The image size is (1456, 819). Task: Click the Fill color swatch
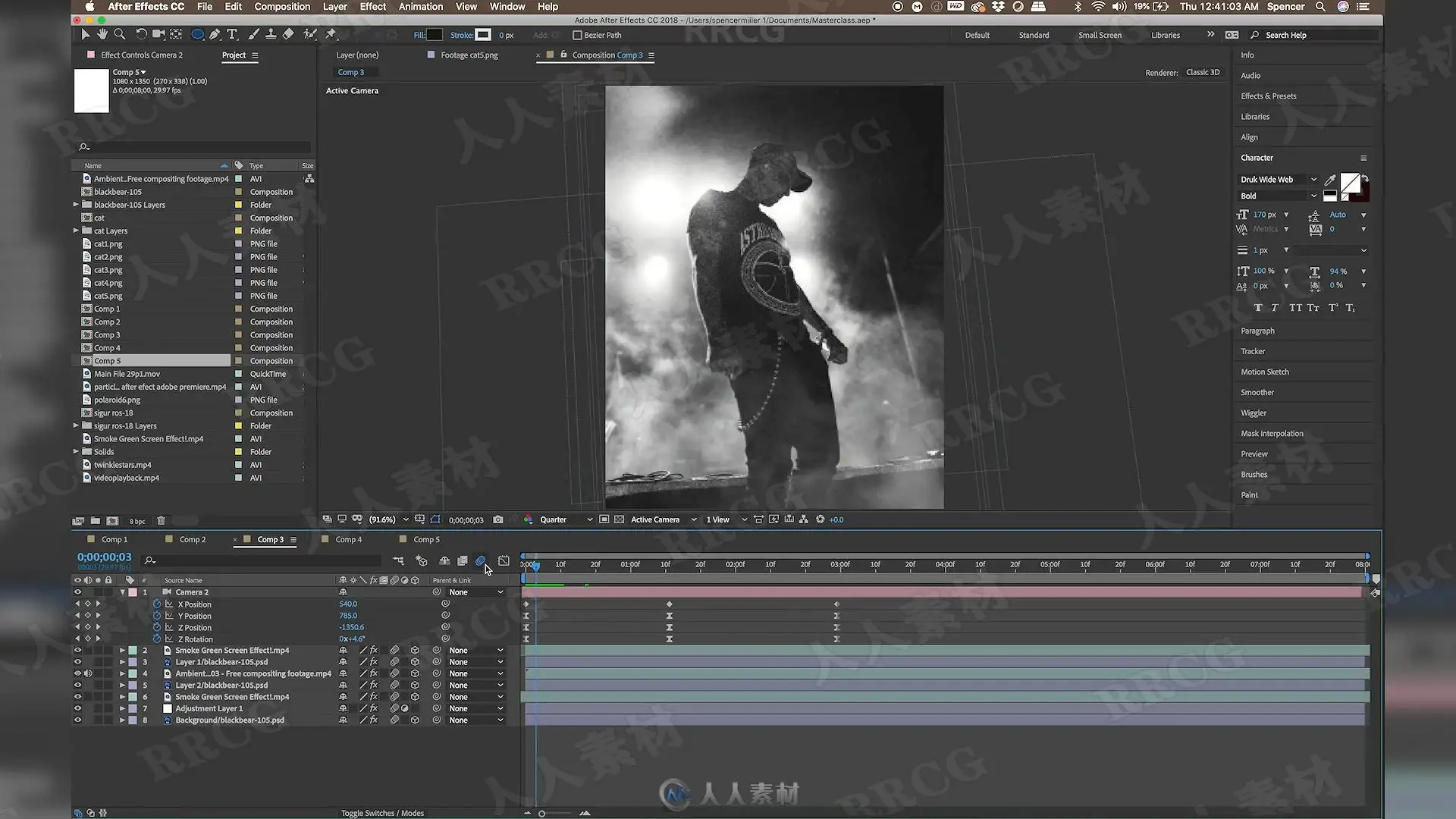[x=435, y=35]
